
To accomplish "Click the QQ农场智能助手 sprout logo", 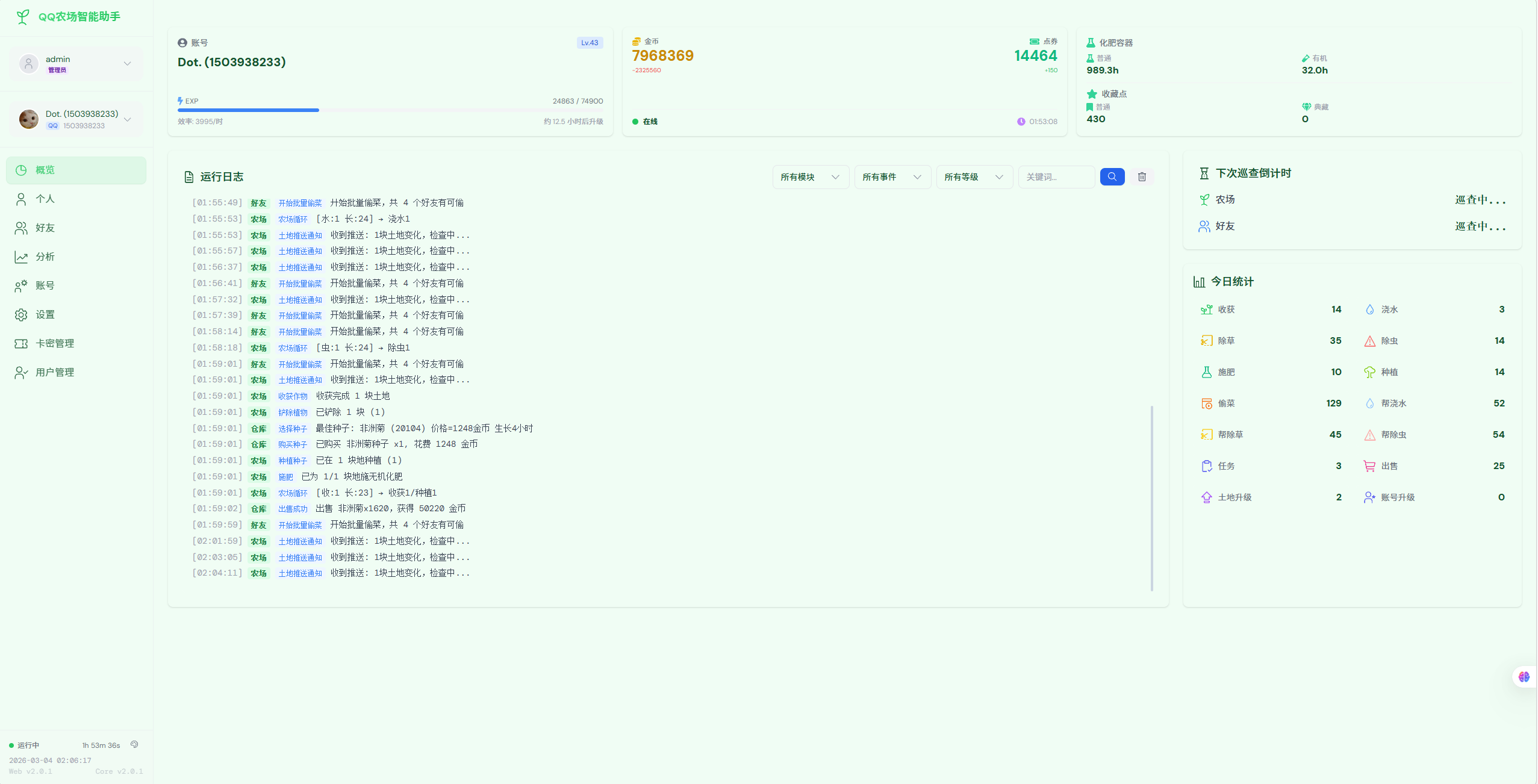I will pos(23,17).
